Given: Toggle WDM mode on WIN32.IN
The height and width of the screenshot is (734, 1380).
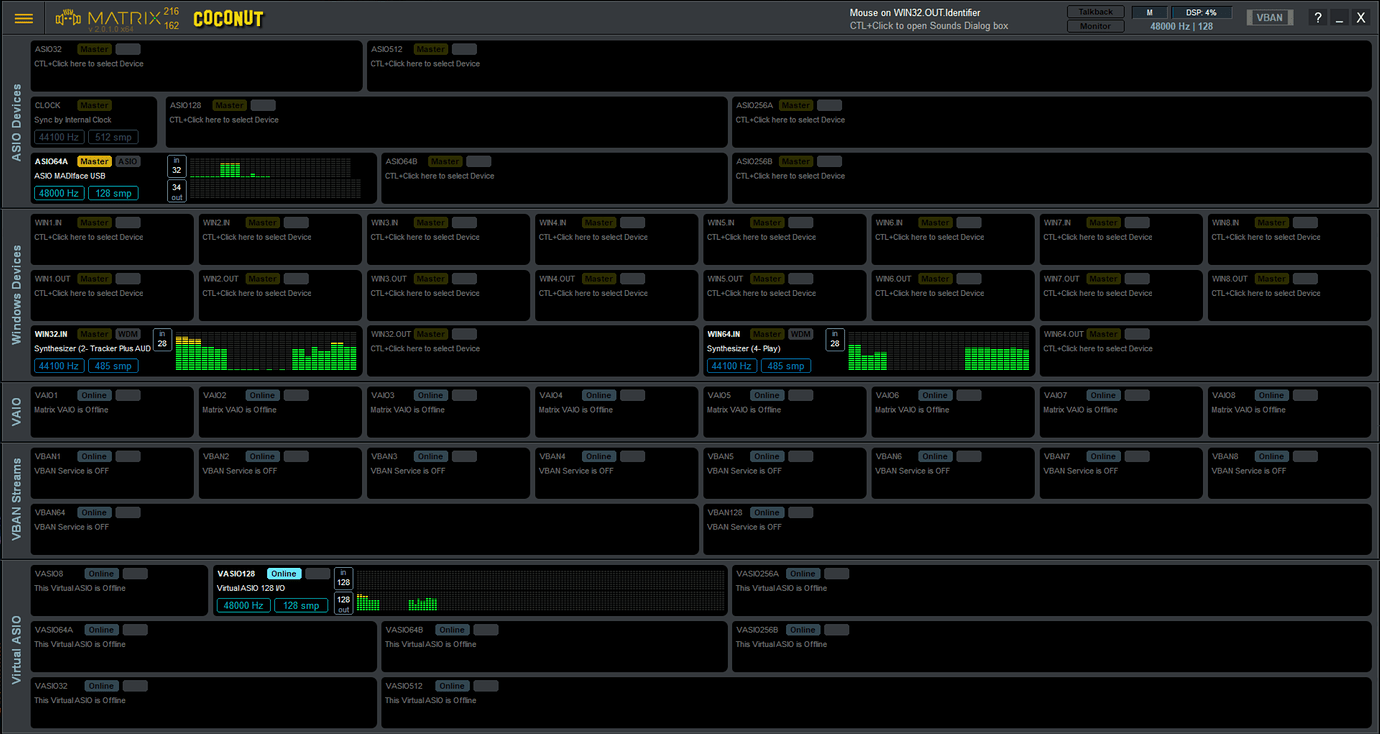Looking at the screenshot, I should (130, 333).
